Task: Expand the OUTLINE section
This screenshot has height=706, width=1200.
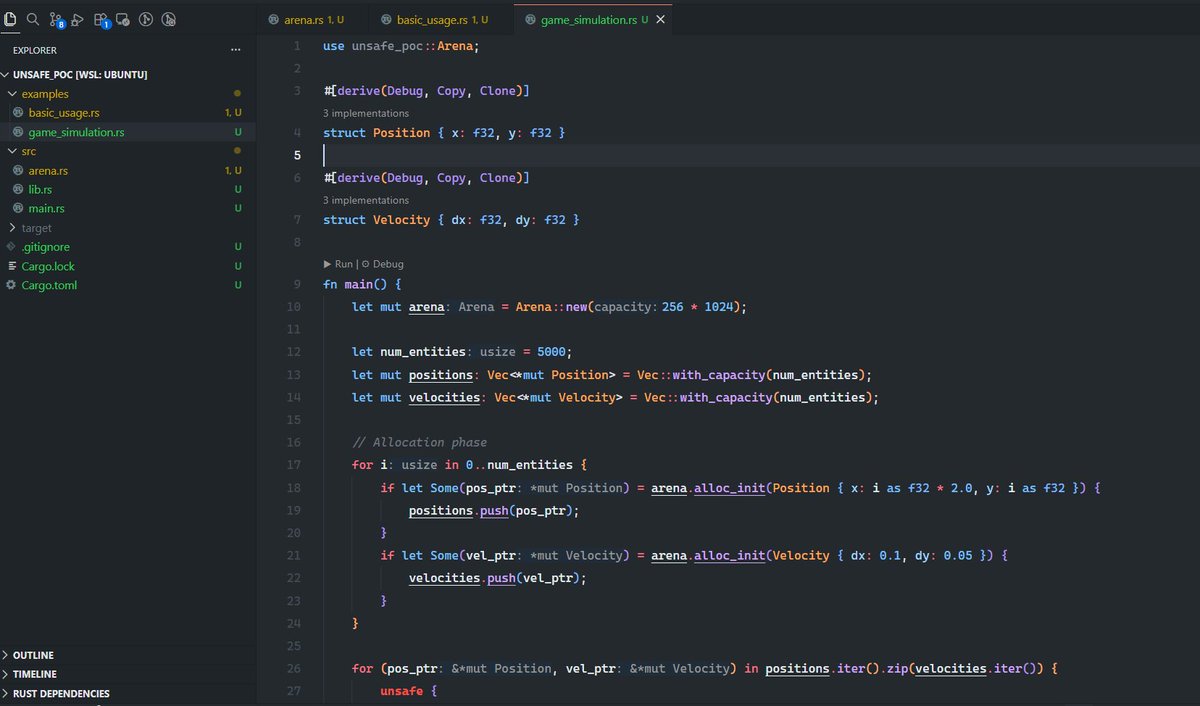Action: pyautogui.click(x=34, y=655)
